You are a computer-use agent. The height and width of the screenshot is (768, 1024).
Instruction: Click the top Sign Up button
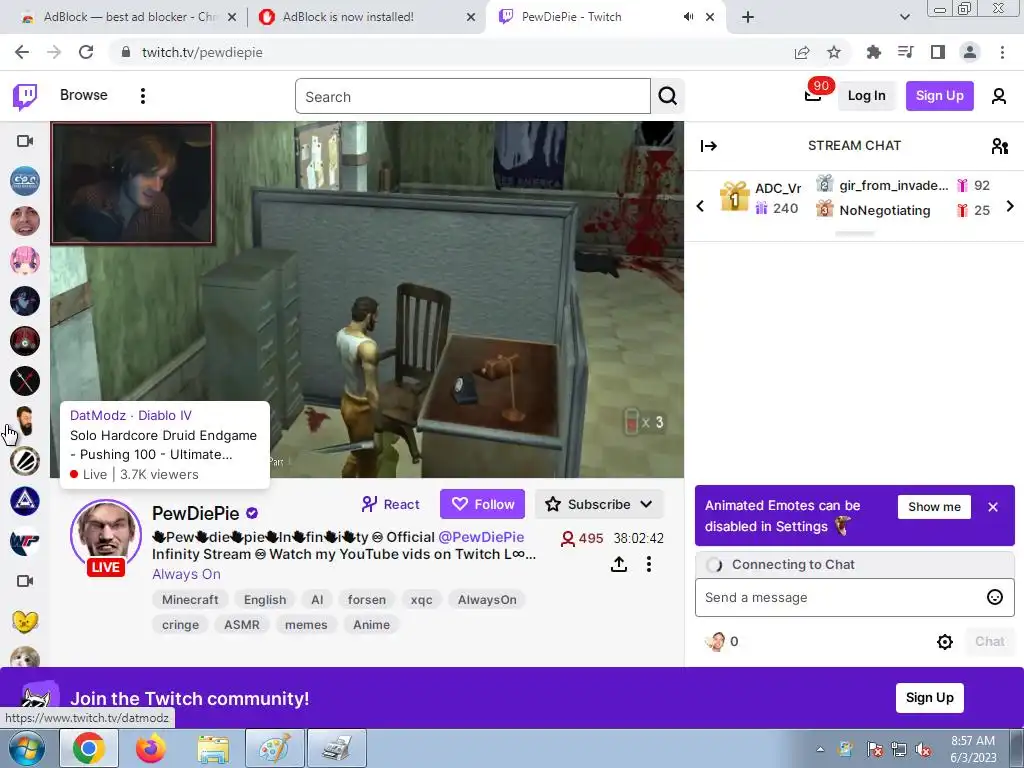tap(939, 96)
